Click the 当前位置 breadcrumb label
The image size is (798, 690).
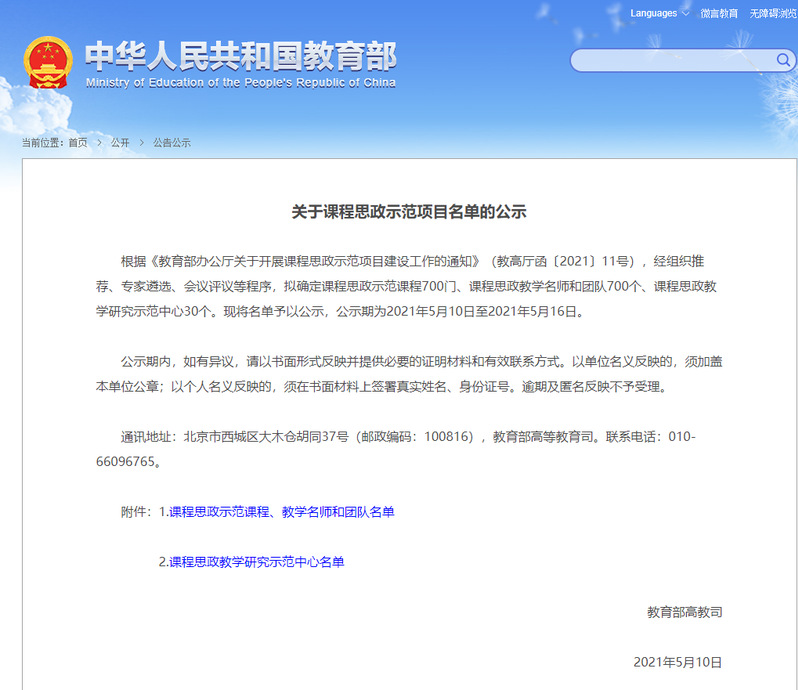(x=43, y=142)
